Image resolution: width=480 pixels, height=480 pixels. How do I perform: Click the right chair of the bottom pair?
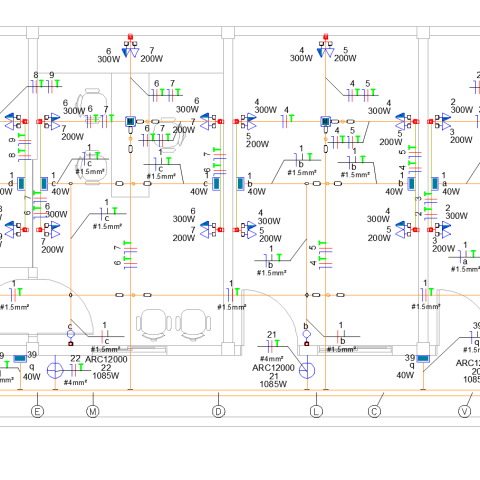(193, 324)
